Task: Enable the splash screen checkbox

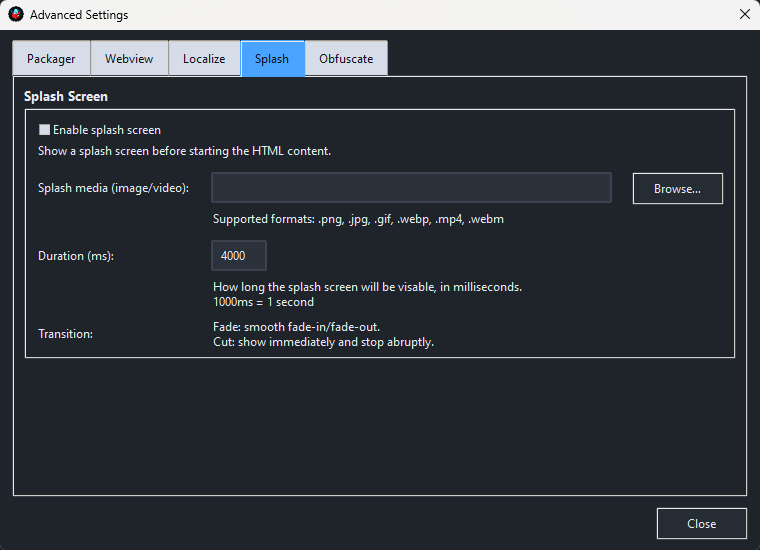Action: 44,130
